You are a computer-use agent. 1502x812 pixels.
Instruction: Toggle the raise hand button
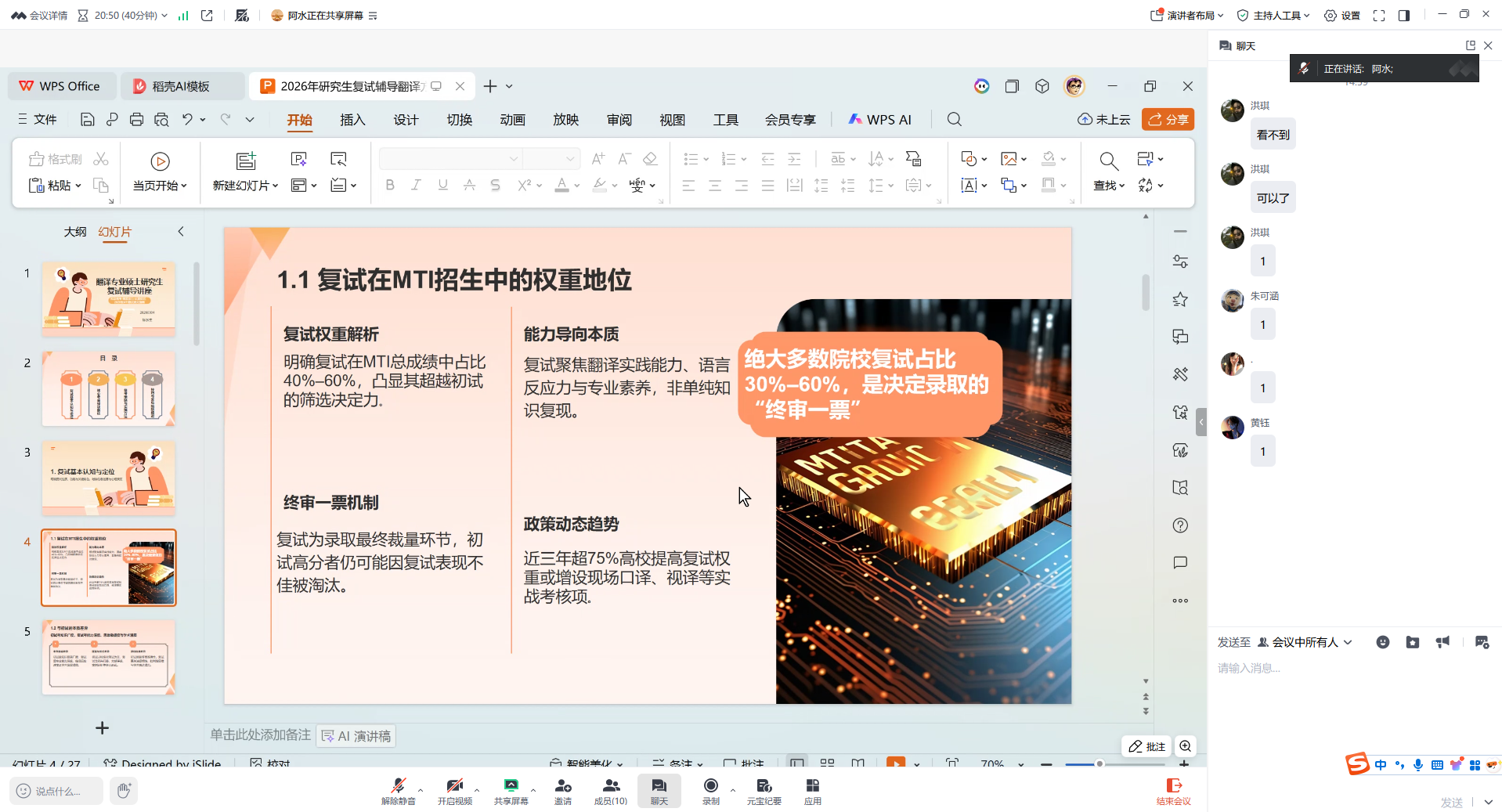click(x=124, y=791)
